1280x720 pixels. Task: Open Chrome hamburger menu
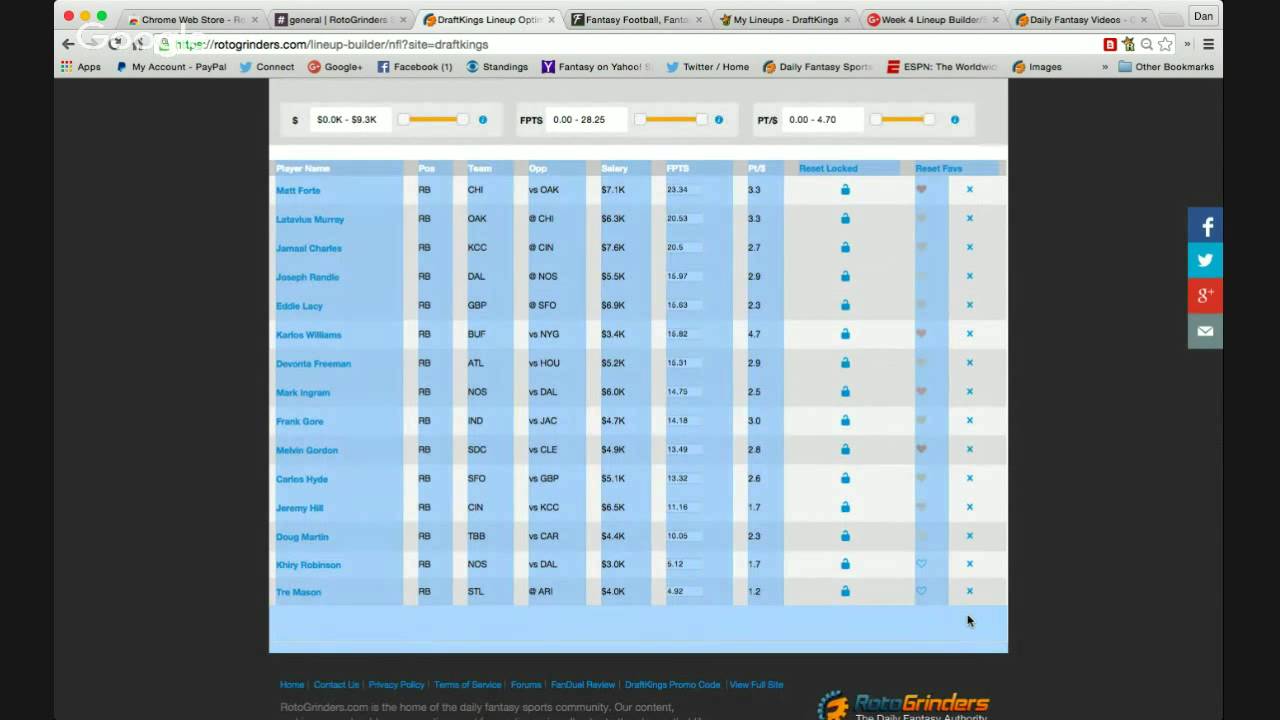[x=1208, y=44]
